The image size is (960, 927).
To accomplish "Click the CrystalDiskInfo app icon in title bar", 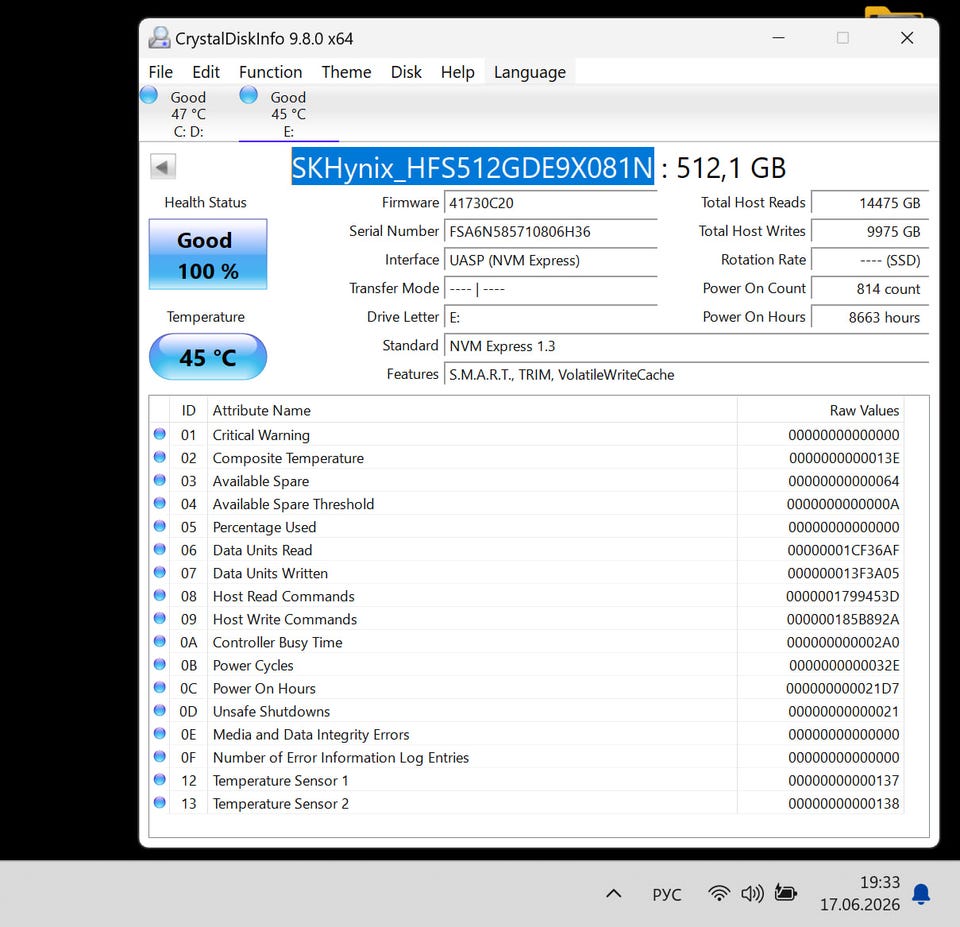I will click(x=159, y=38).
